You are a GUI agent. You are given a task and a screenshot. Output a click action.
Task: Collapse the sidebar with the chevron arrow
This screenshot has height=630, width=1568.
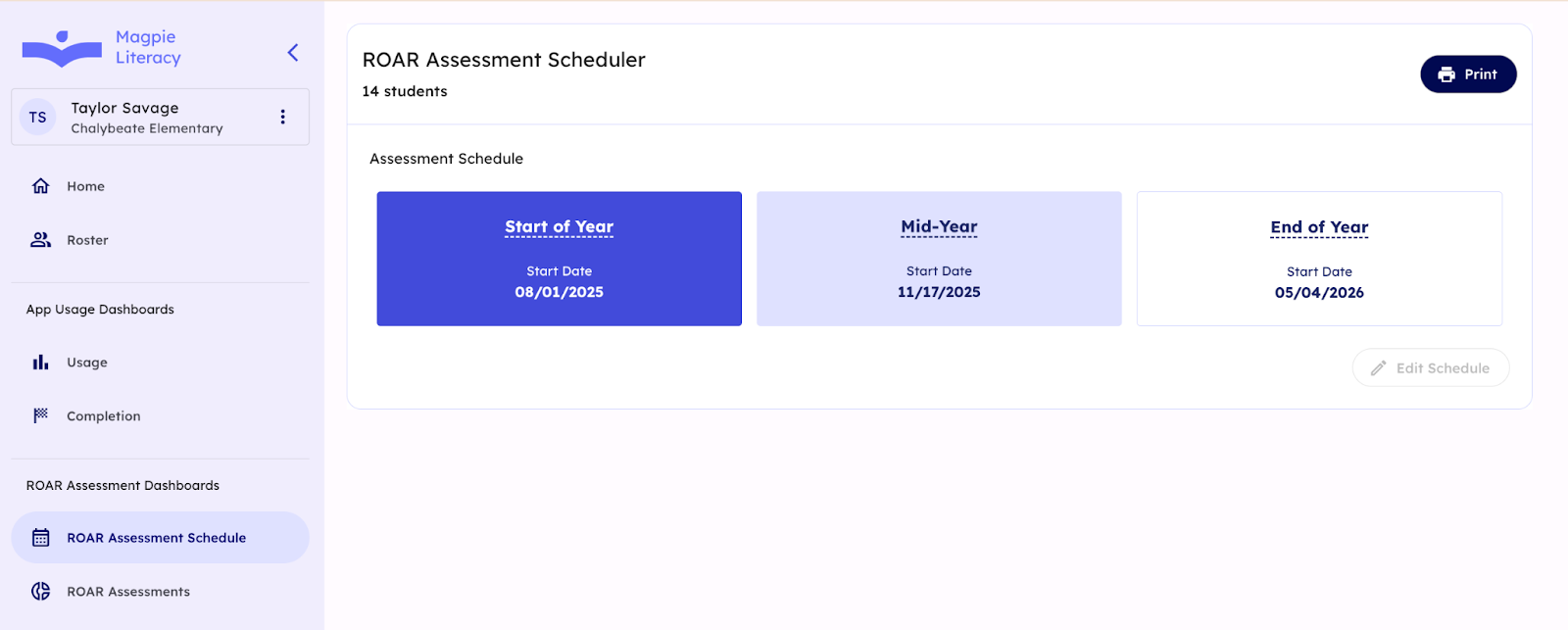(x=292, y=53)
